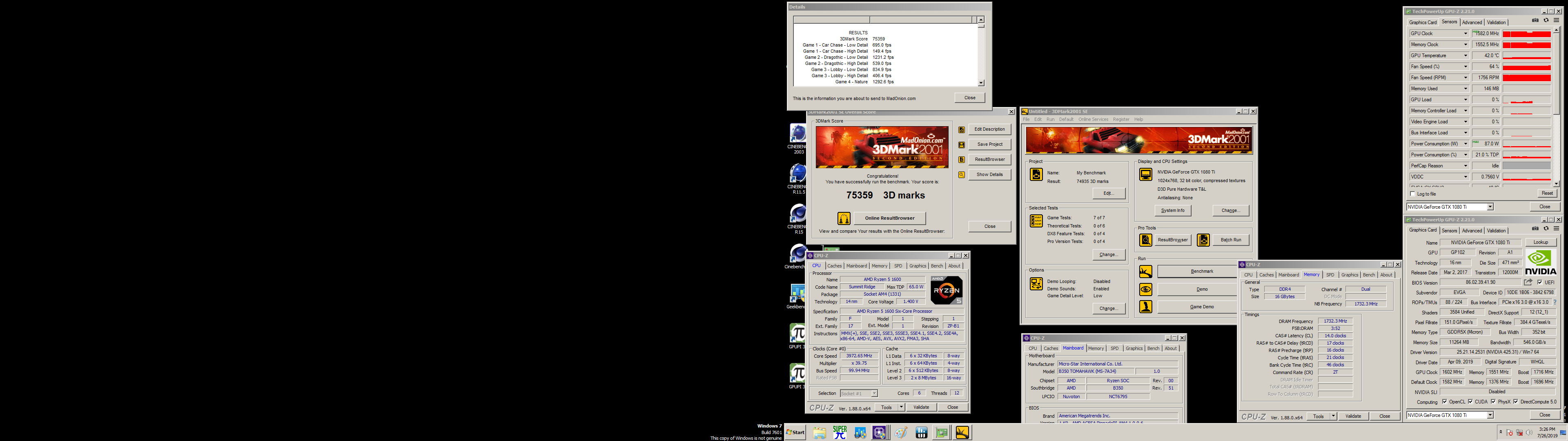Open the Windows Start button

point(795,432)
